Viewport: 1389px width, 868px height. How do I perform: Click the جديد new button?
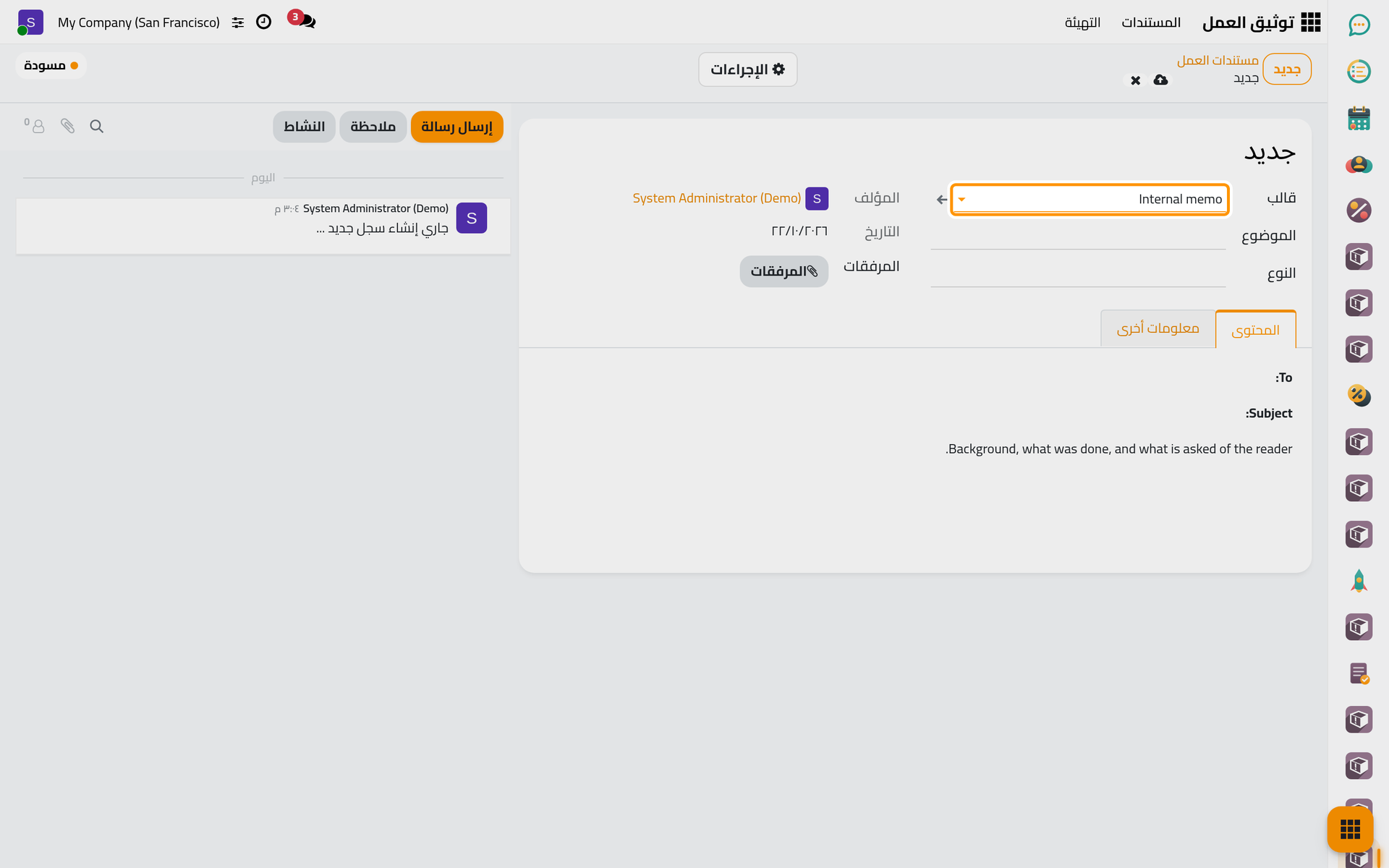(1287, 69)
